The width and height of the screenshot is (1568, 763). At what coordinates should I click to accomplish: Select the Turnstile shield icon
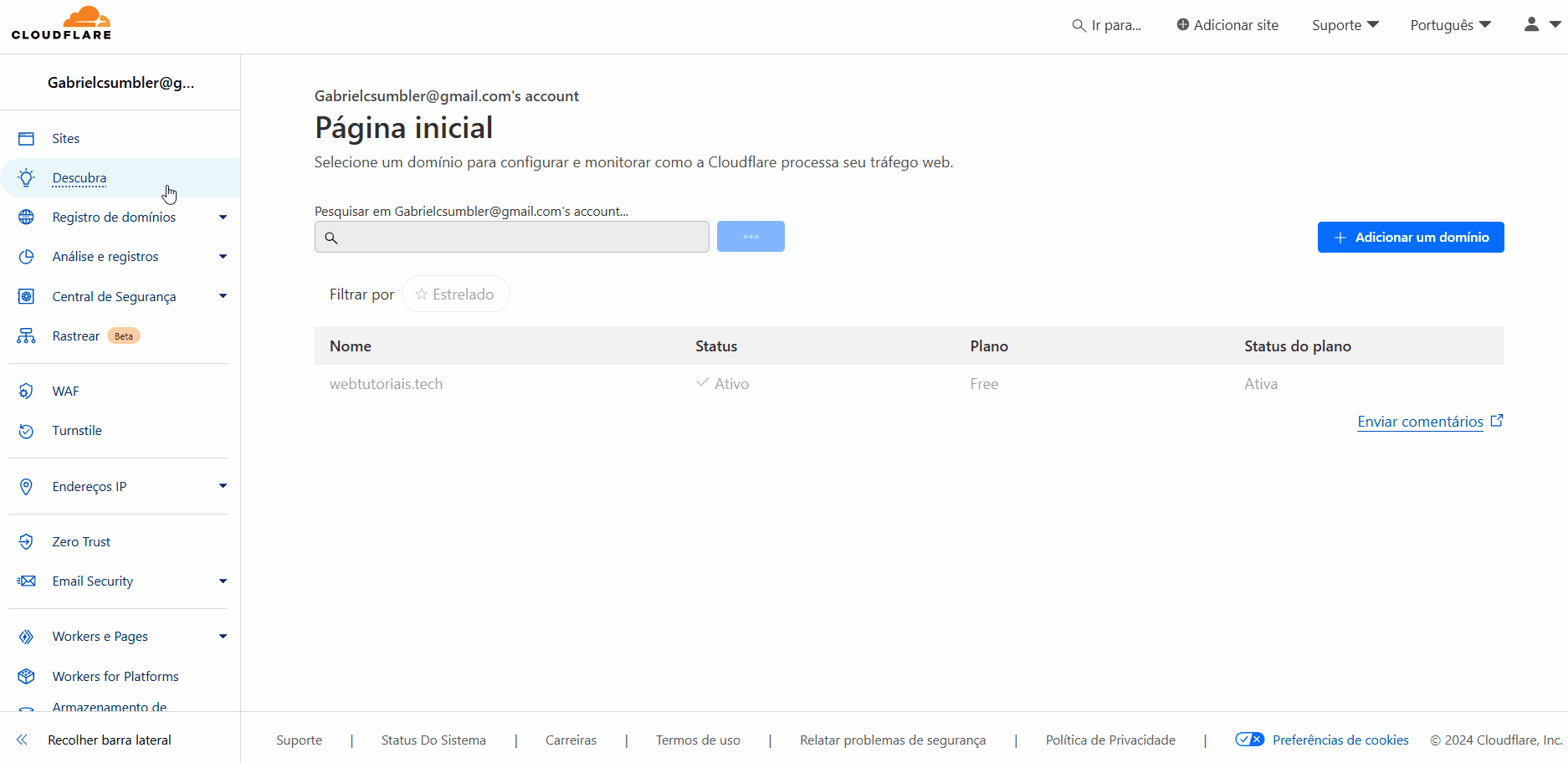tap(26, 430)
